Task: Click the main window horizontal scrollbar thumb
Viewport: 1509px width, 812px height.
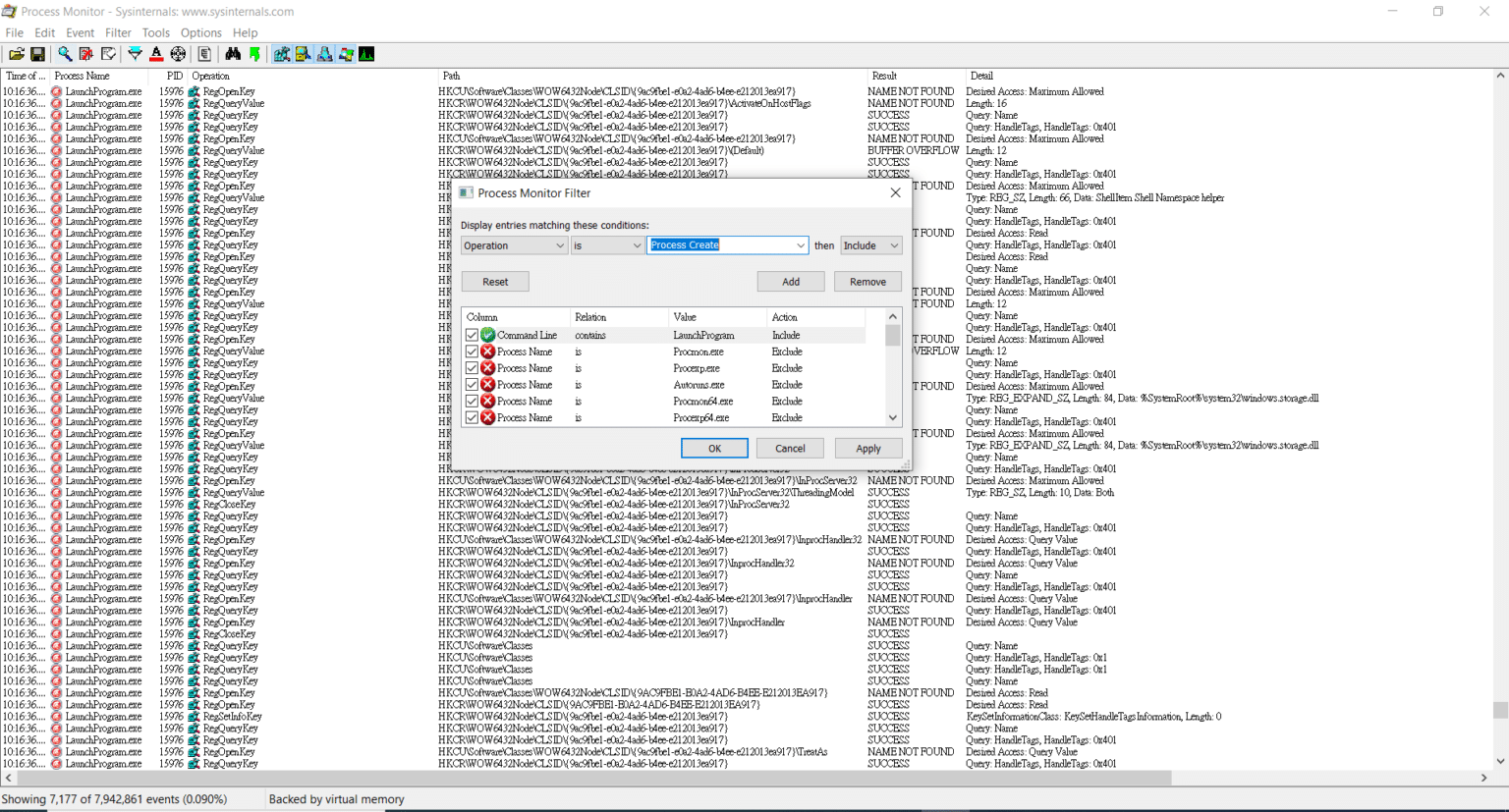Action: [593, 778]
